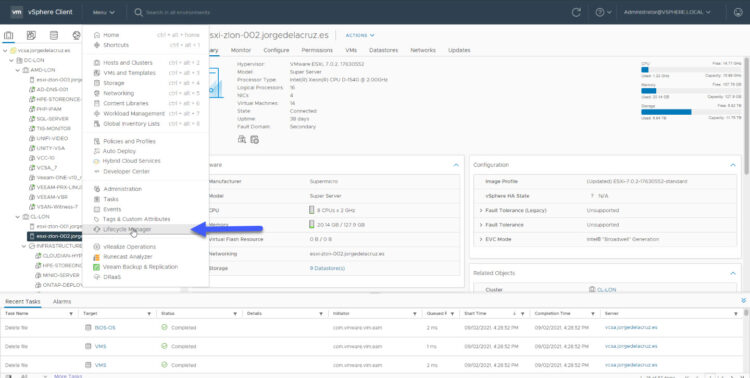750x378 pixels.
Task: Open Tags & Custom Attributes
Action: 136,219
